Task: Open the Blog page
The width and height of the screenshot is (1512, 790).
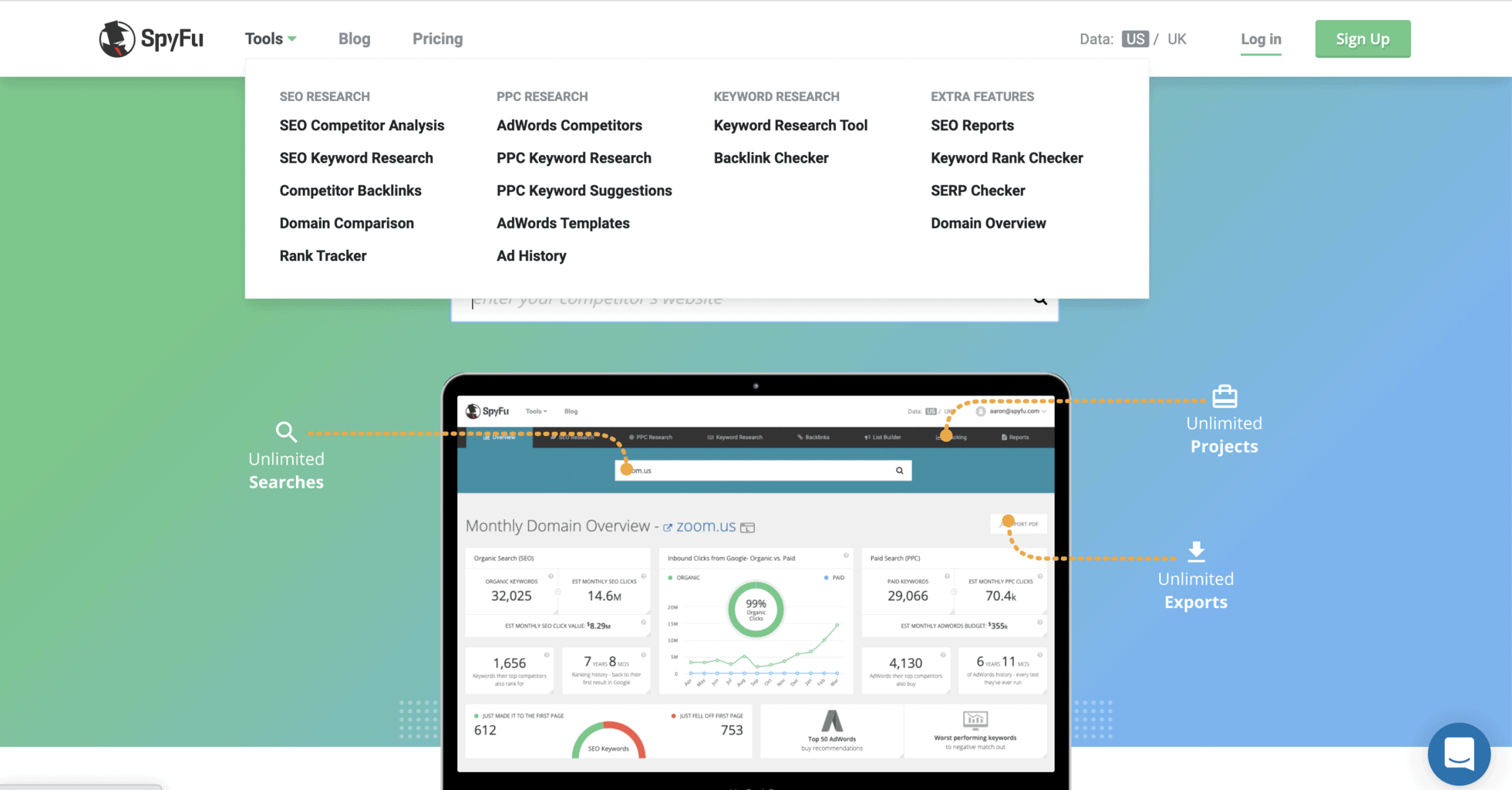Action: coord(354,39)
